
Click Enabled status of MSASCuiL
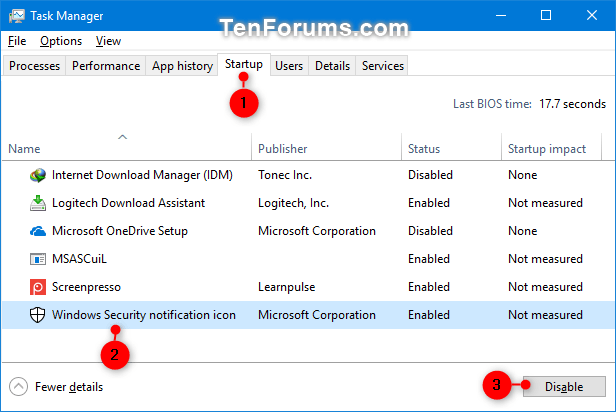tap(429, 259)
